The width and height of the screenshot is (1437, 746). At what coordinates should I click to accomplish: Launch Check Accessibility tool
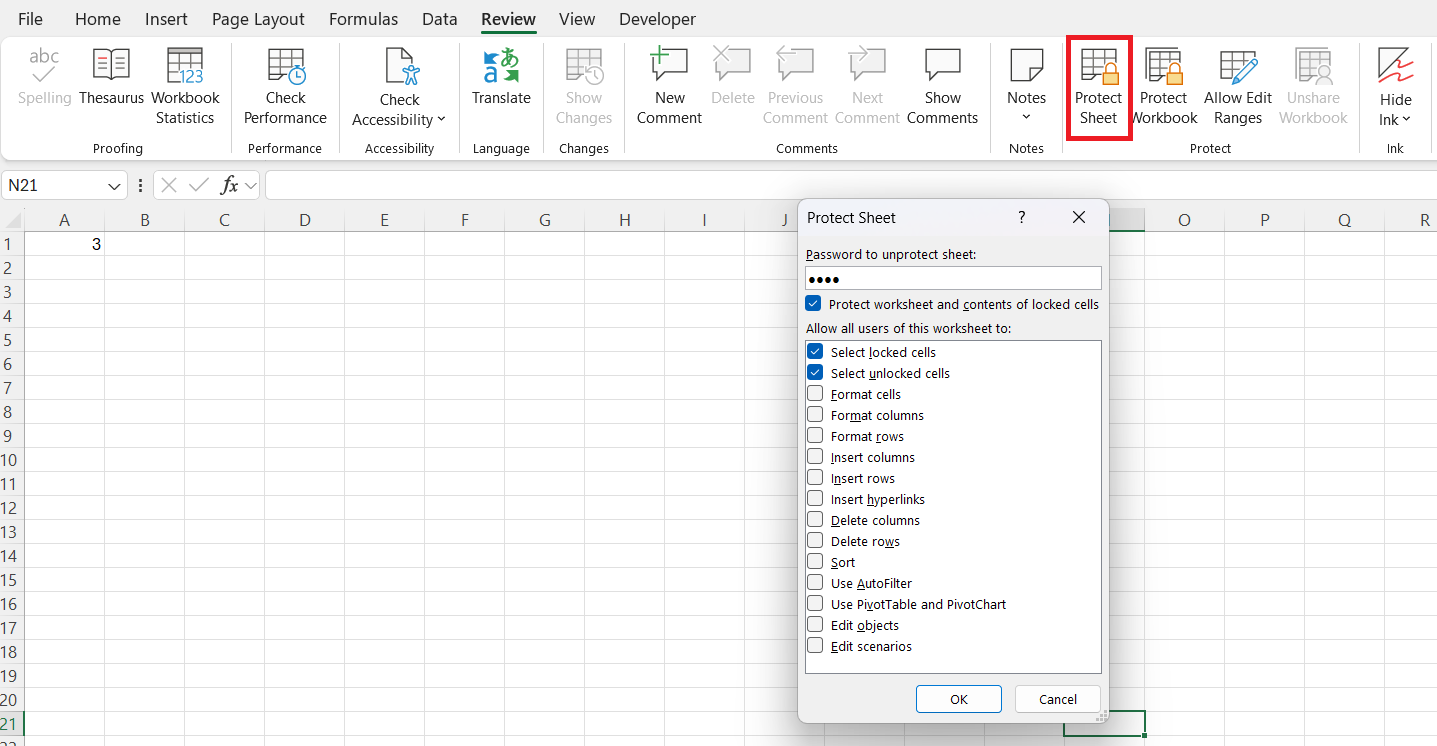click(399, 88)
